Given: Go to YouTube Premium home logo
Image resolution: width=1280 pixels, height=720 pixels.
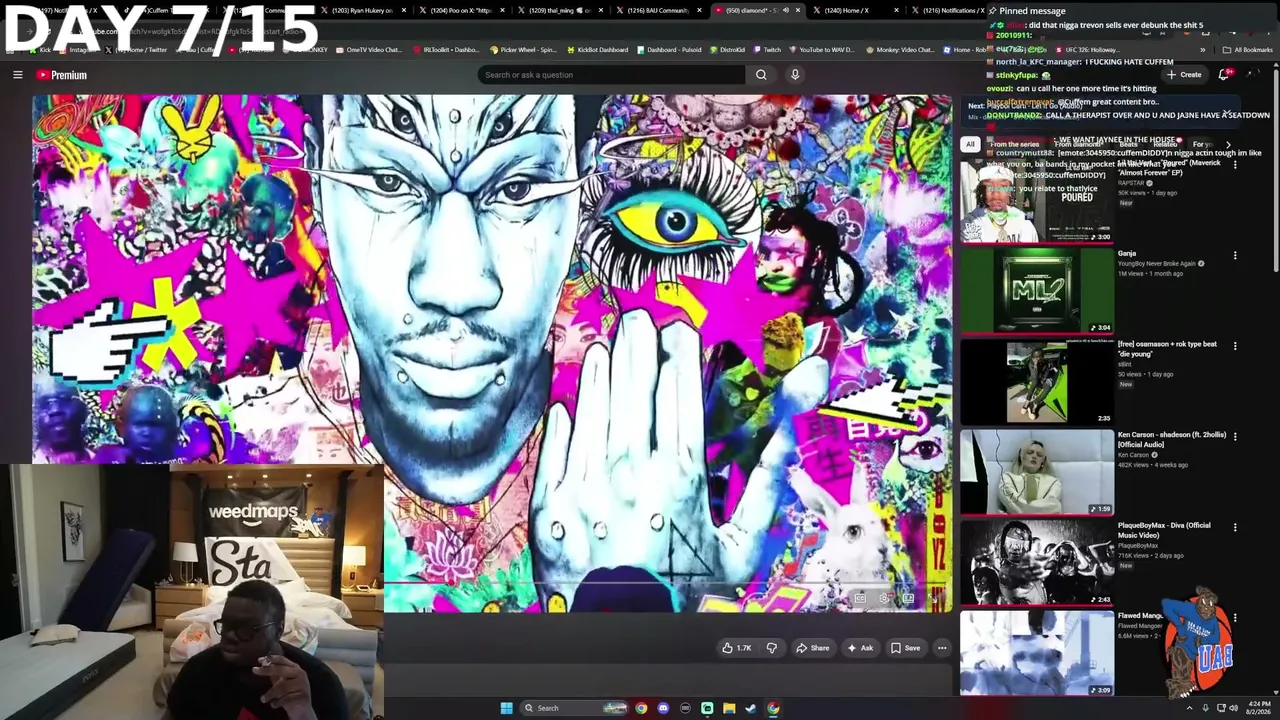Looking at the screenshot, I should 62,75.
